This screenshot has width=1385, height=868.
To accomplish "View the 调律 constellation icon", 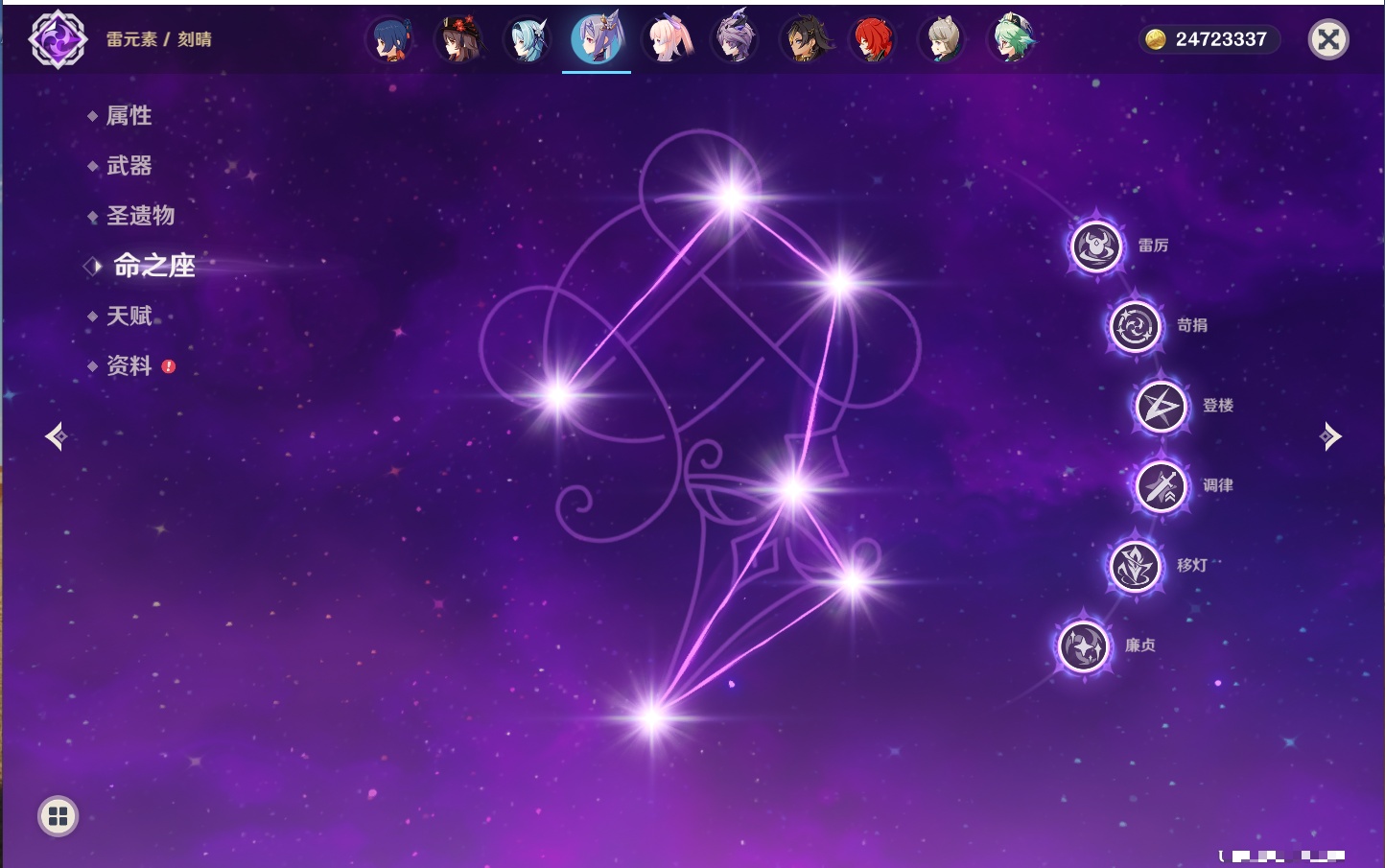I will (1161, 486).
